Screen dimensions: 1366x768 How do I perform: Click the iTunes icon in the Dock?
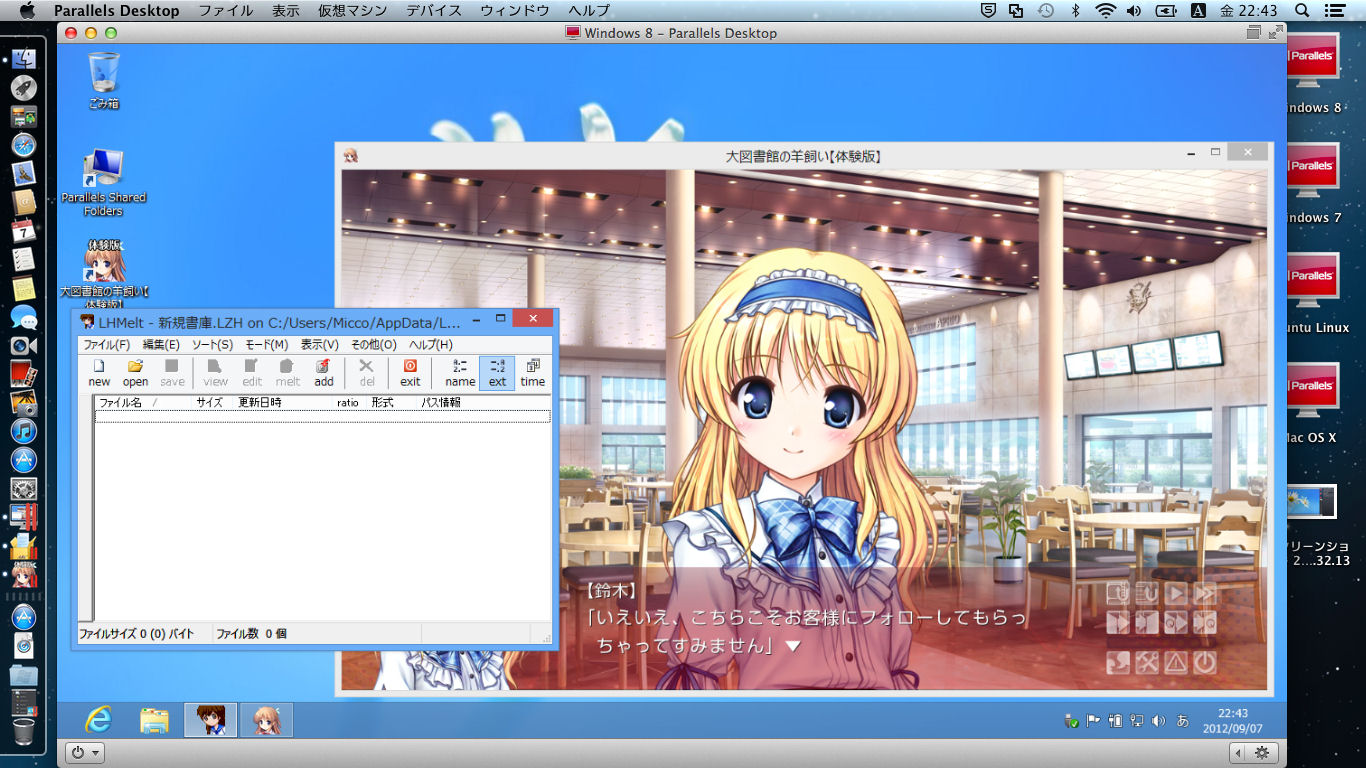coord(23,431)
